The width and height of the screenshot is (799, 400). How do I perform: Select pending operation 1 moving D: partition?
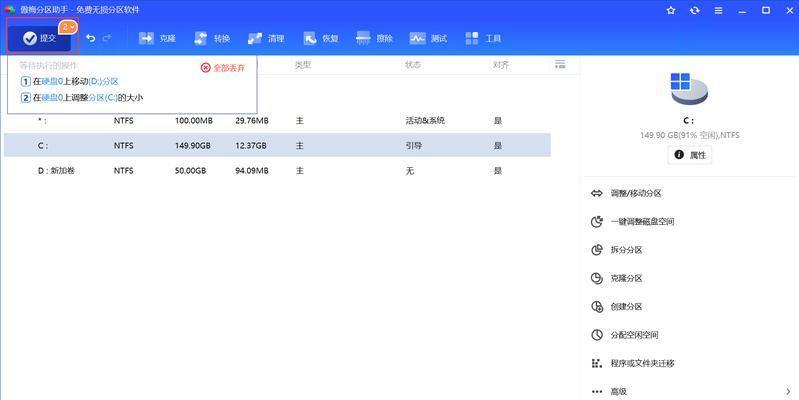pyautogui.click(x=70, y=82)
